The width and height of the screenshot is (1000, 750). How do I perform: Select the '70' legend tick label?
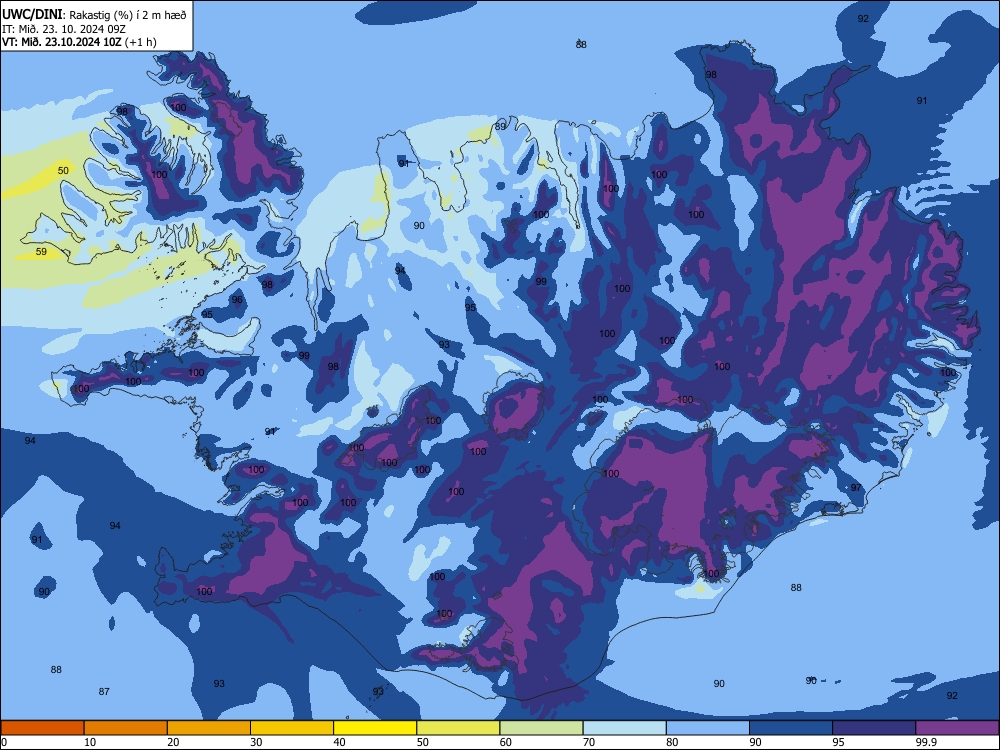(x=589, y=742)
